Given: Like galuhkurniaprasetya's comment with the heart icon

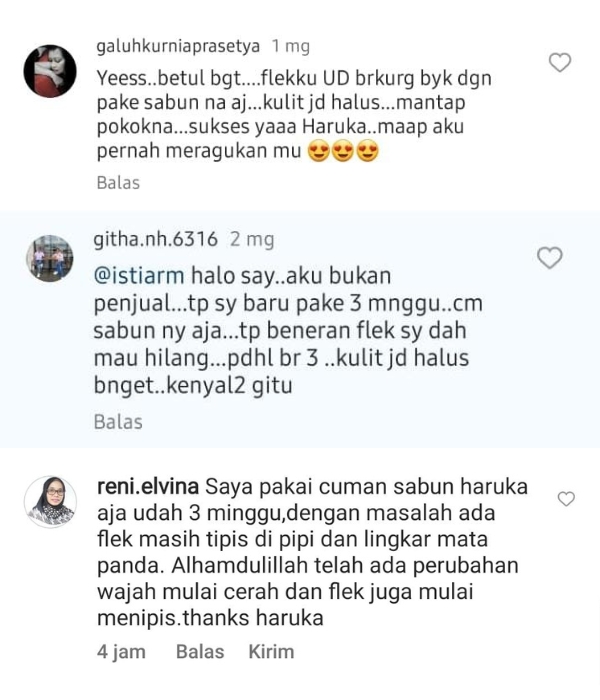Looking at the screenshot, I should [560, 62].
